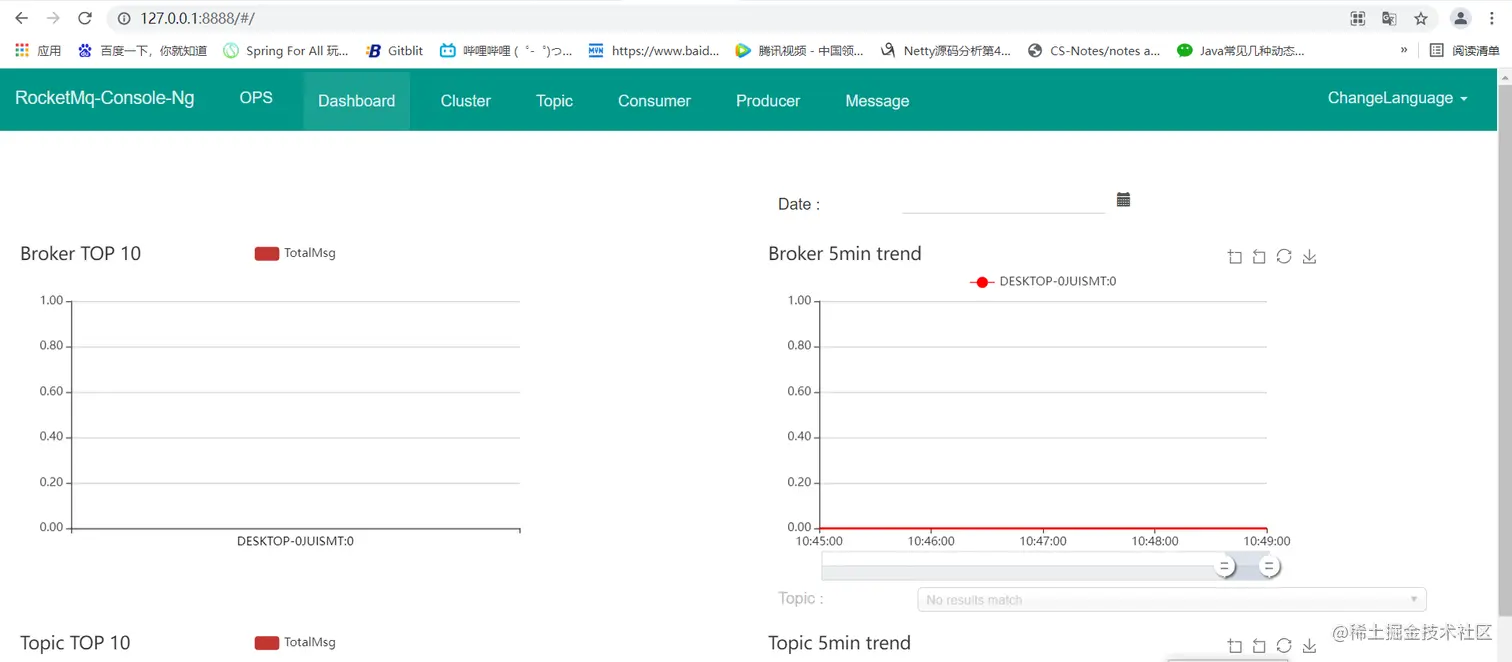Reload the page with the refresh icon
Viewport: 1512px width, 662px height.
tap(85, 18)
